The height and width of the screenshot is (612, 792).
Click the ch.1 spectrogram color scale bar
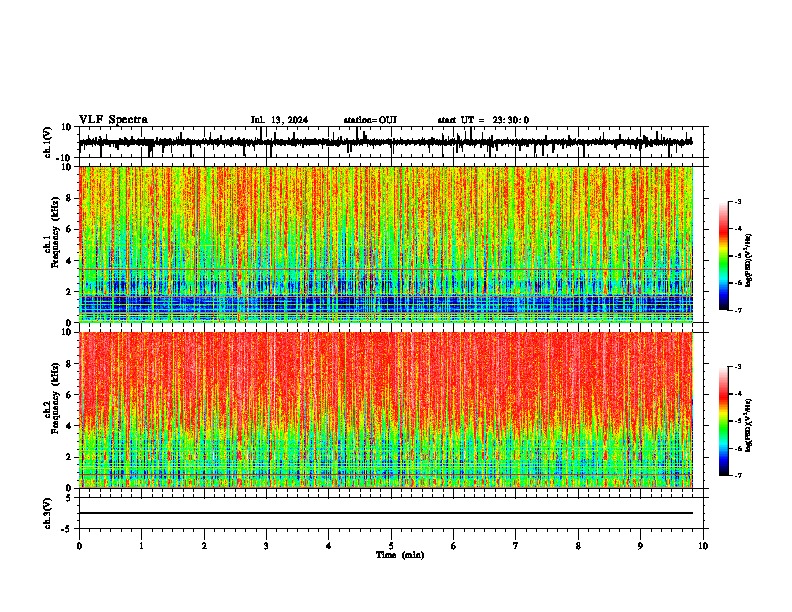coord(724,256)
